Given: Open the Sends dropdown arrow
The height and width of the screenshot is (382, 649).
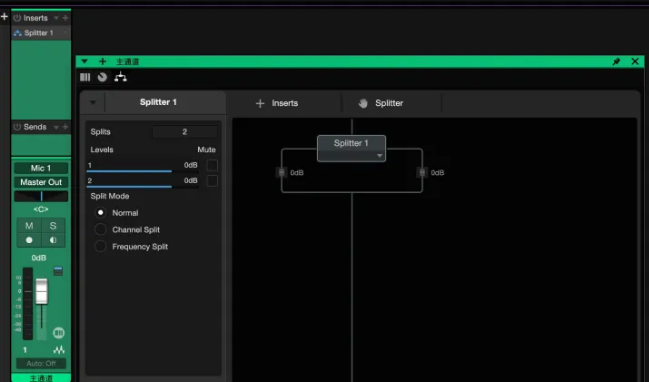Looking at the screenshot, I should [x=56, y=127].
